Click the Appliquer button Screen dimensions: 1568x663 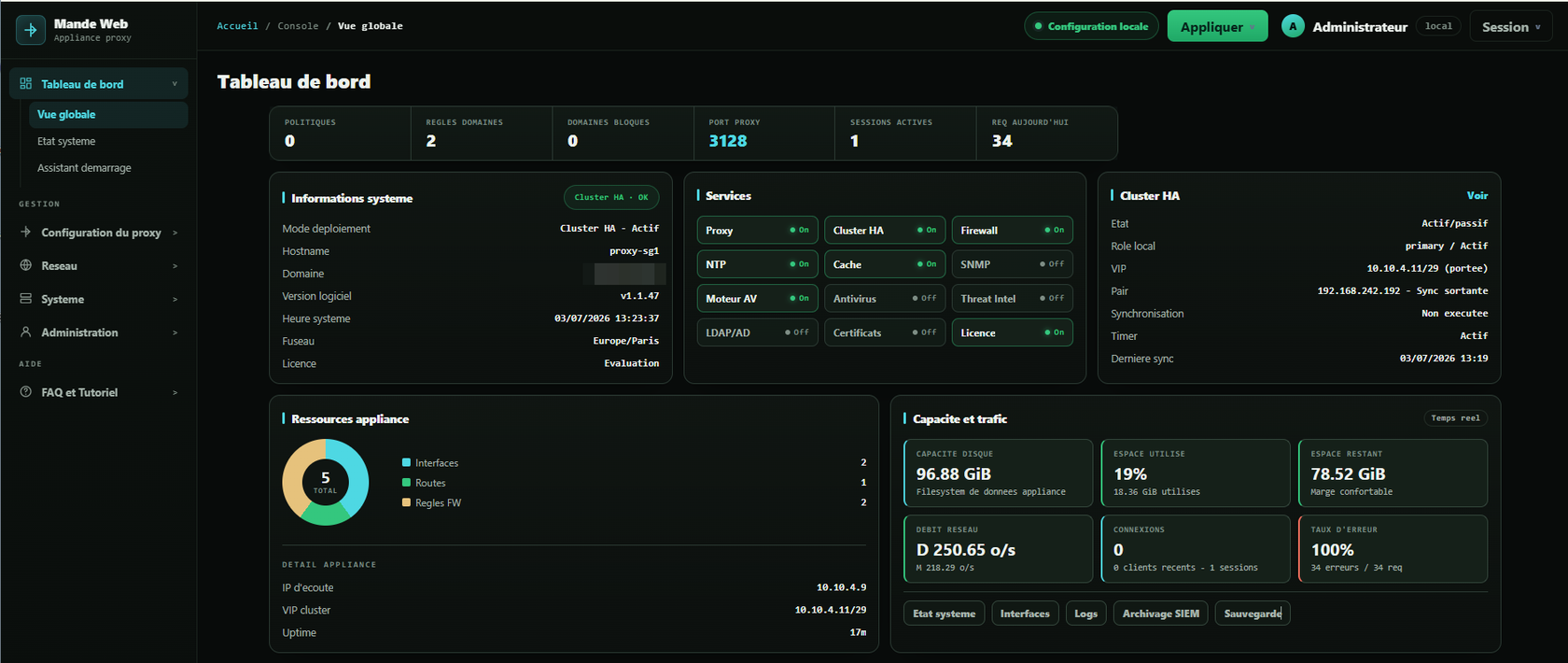1217,26
